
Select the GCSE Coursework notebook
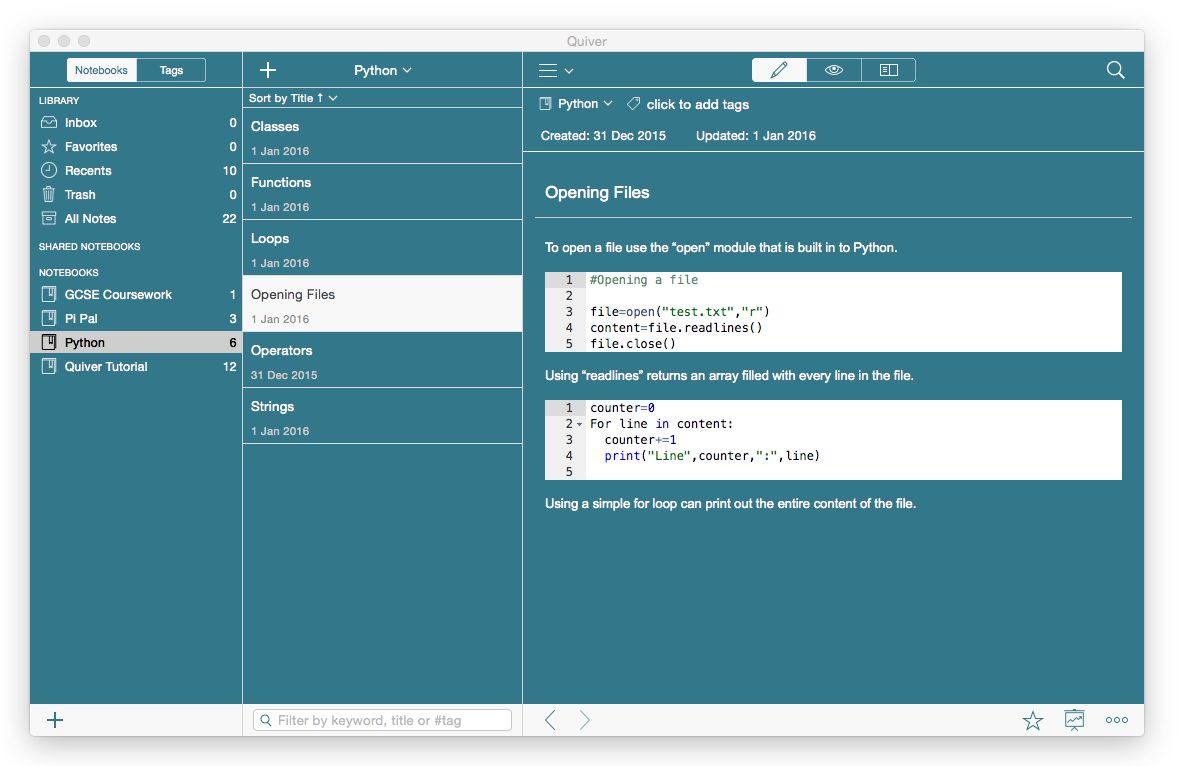[137, 294]
